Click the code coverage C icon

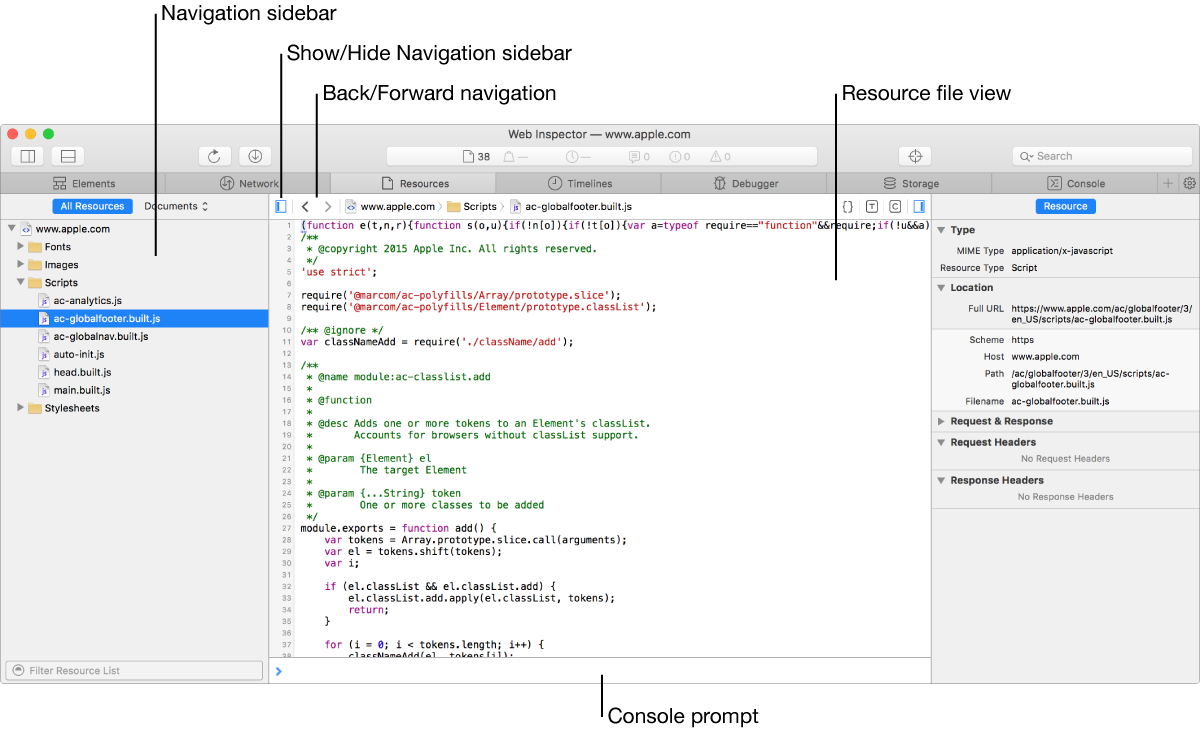895,207
